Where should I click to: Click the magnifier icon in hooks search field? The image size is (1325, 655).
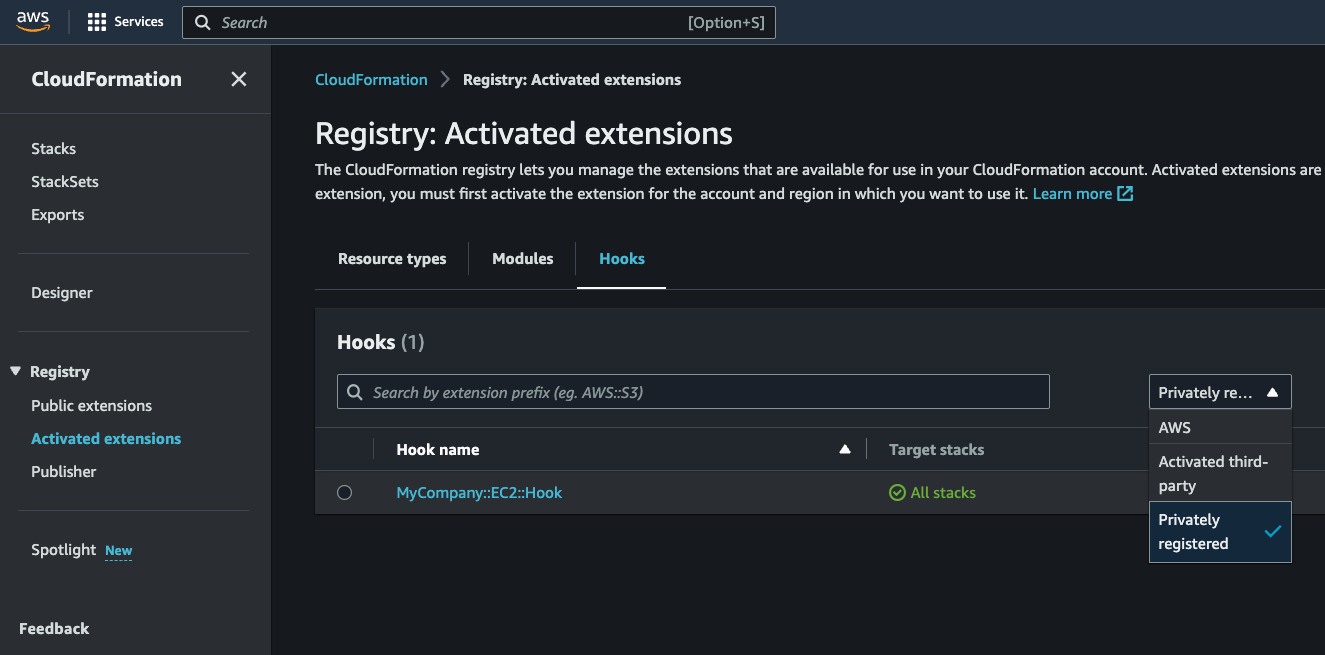354,392
